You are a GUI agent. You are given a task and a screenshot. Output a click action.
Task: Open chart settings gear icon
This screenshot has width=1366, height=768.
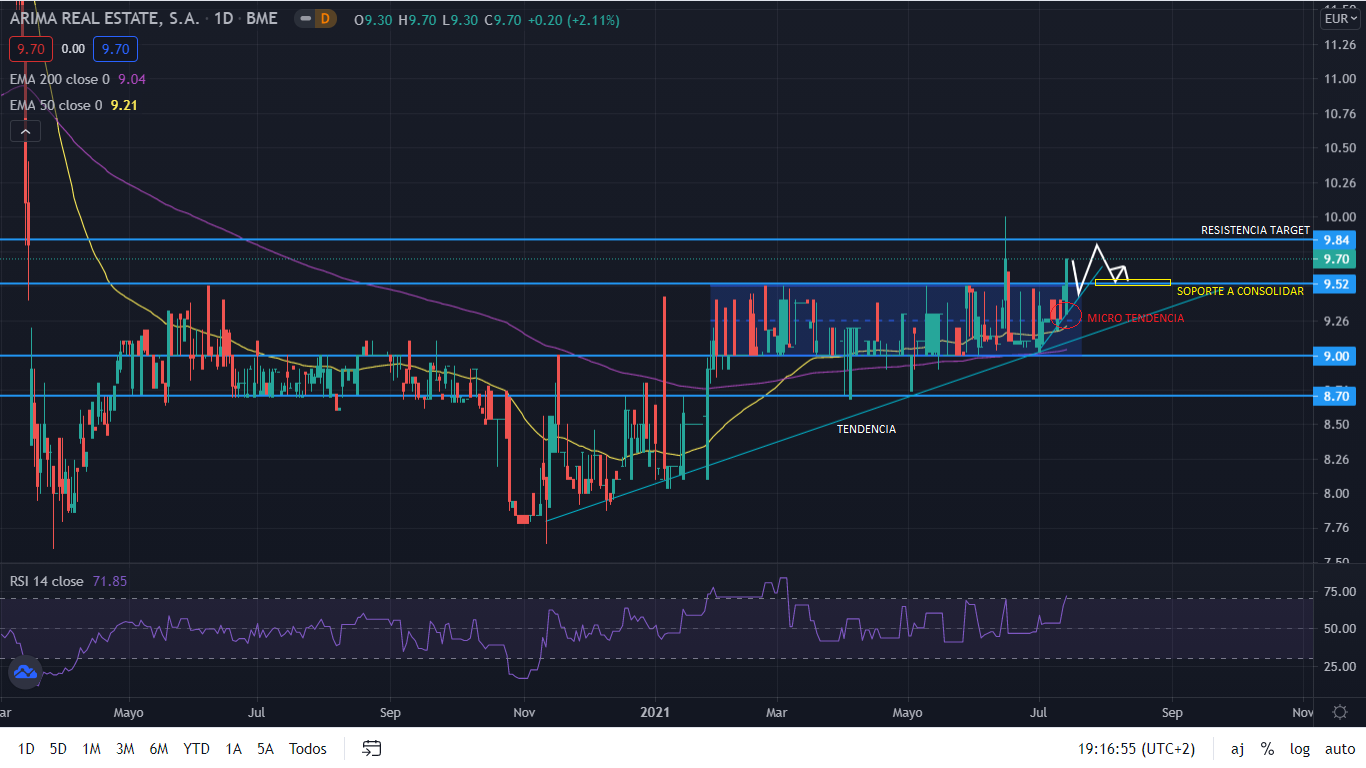(x=1340, y=712)
